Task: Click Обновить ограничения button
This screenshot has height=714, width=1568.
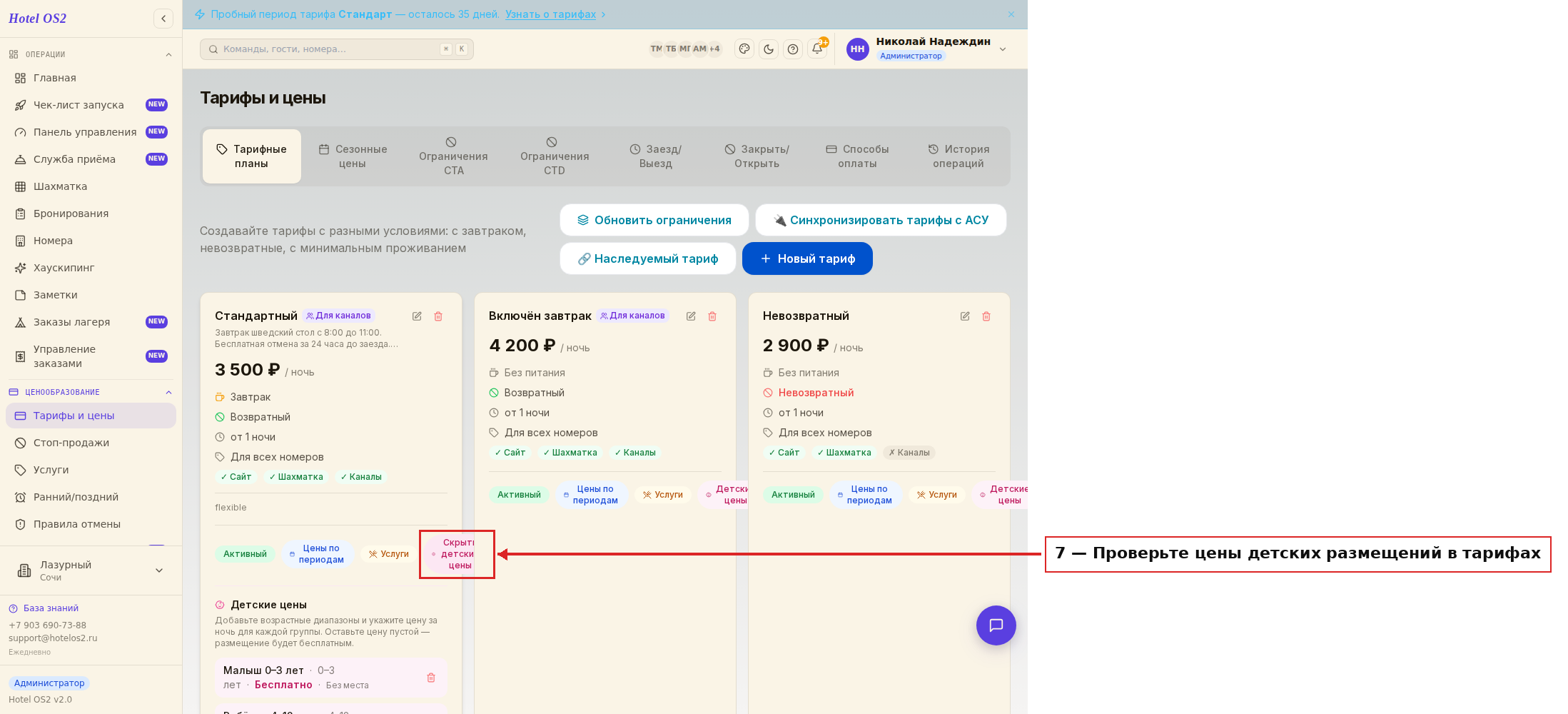Action: pyautogui.click(x=654, y=220)
